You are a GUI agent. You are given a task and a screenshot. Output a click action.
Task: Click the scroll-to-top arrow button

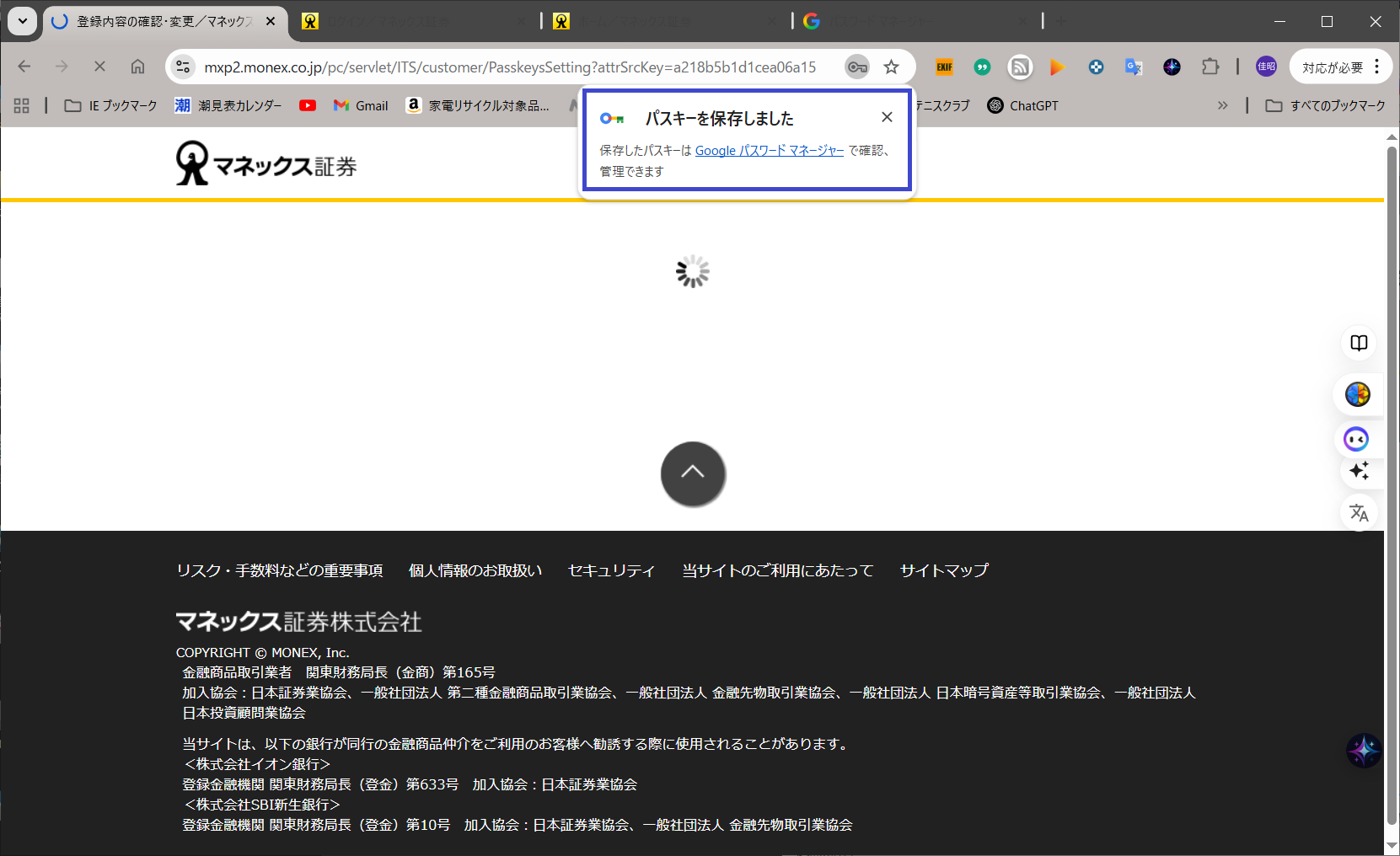(x=693, y=473)
